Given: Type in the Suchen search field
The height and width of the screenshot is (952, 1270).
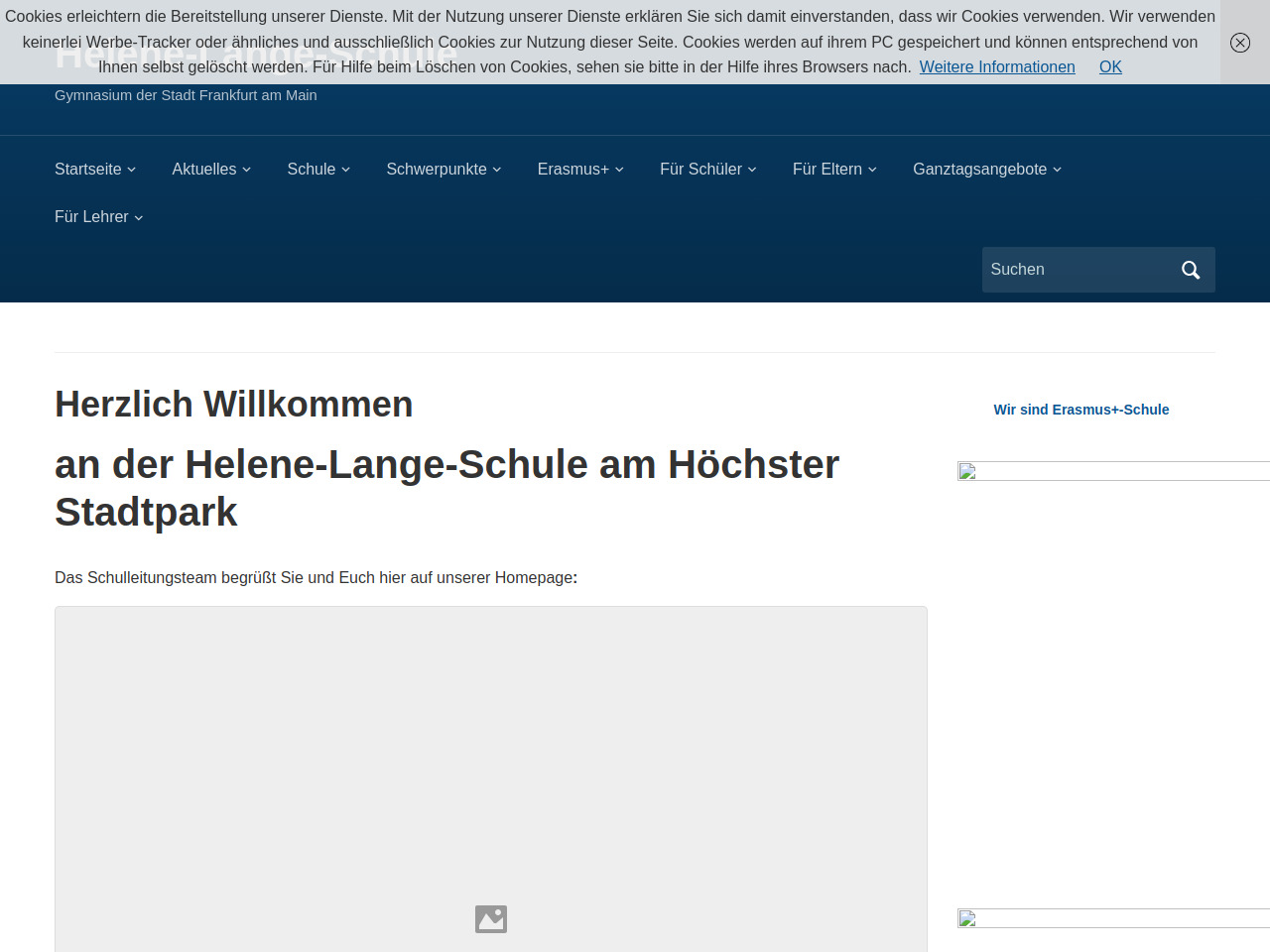Looking at the screenshot, I should tap(1077, 270).
